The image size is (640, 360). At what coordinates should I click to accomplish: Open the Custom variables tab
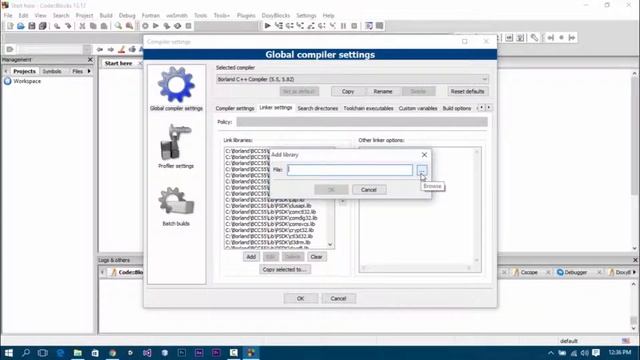click(x=418, y=108)
